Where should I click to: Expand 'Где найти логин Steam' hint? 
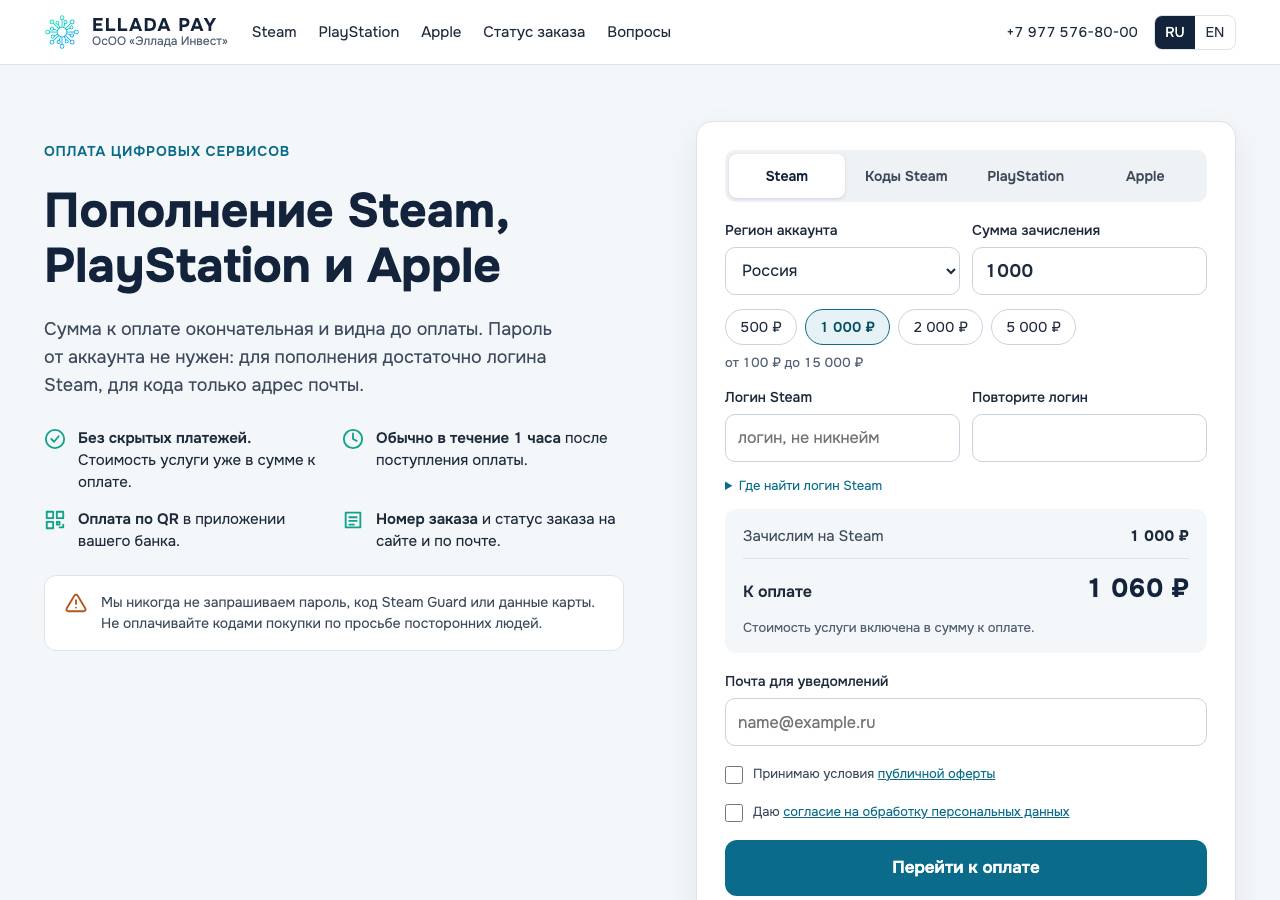804,486
